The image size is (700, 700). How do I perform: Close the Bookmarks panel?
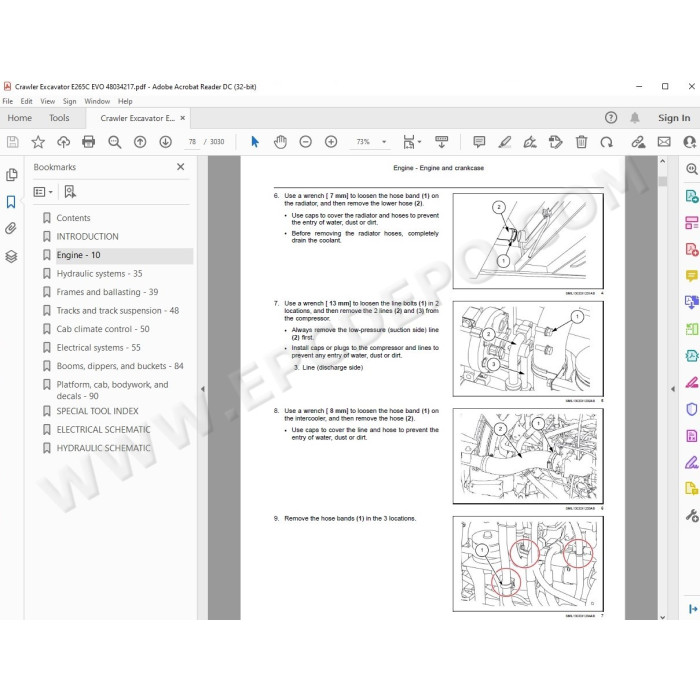click(180, 167)
